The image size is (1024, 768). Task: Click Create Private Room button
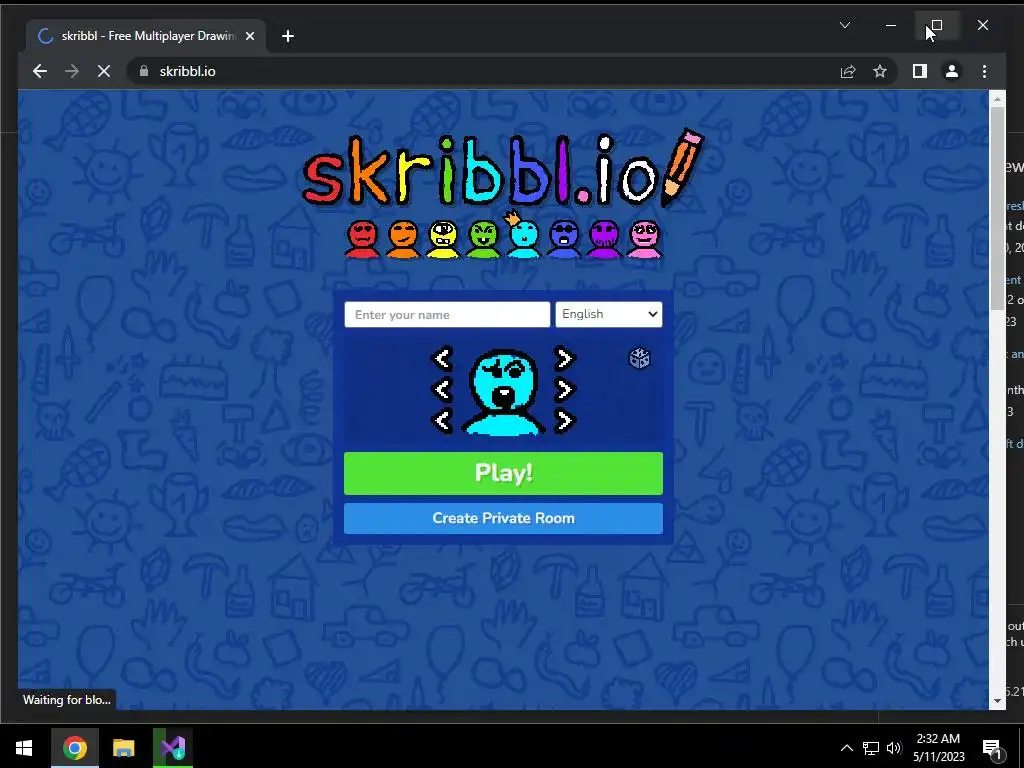click(x=503, y=519)
